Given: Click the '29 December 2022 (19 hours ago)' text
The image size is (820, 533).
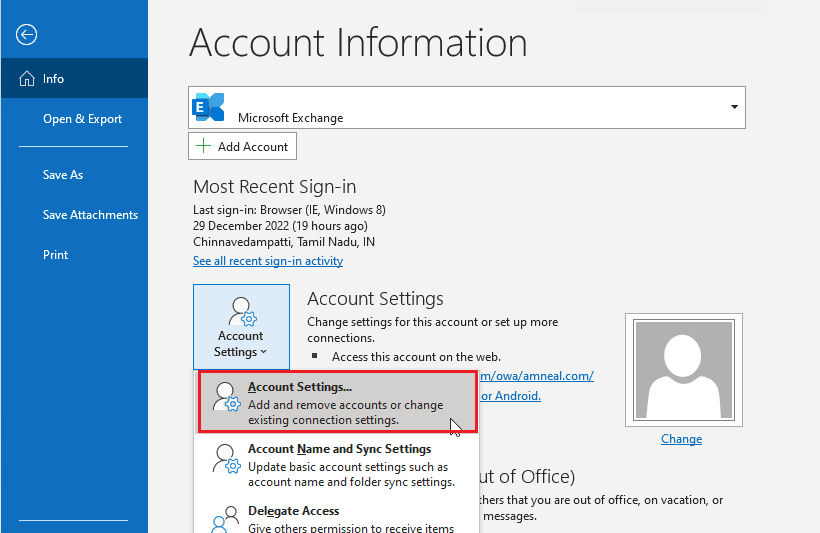Looking at the screenshot, I should pyautogui.click(x=280, y=225).
